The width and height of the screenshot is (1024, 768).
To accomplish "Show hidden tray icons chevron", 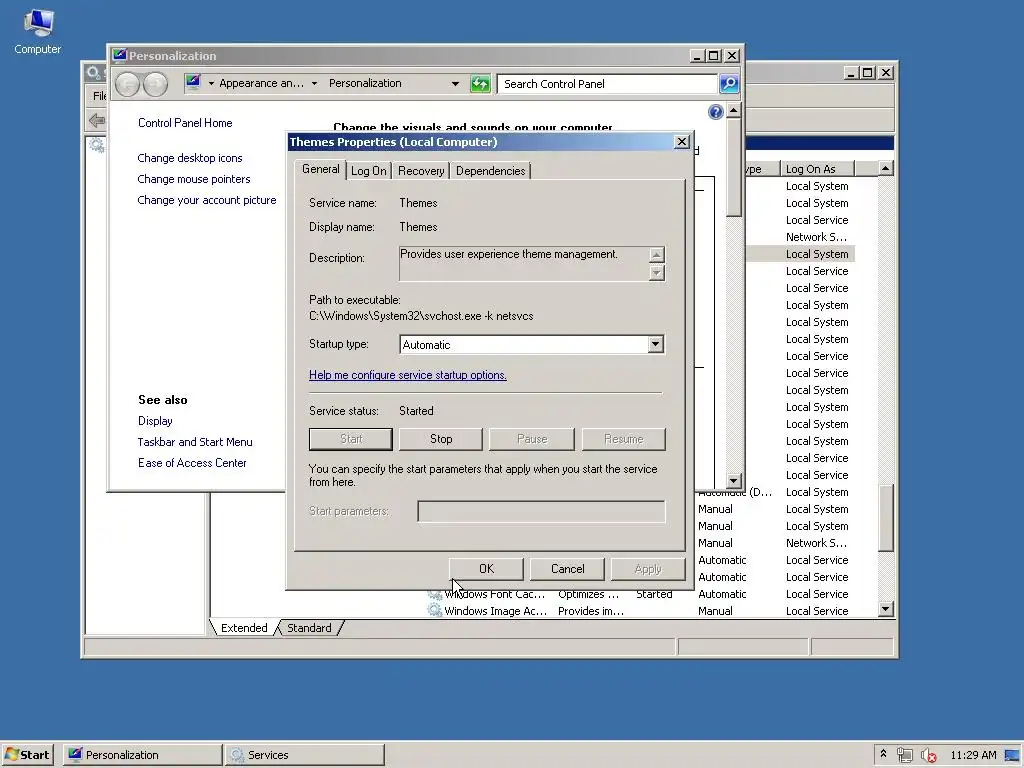I will click(883, 754).
